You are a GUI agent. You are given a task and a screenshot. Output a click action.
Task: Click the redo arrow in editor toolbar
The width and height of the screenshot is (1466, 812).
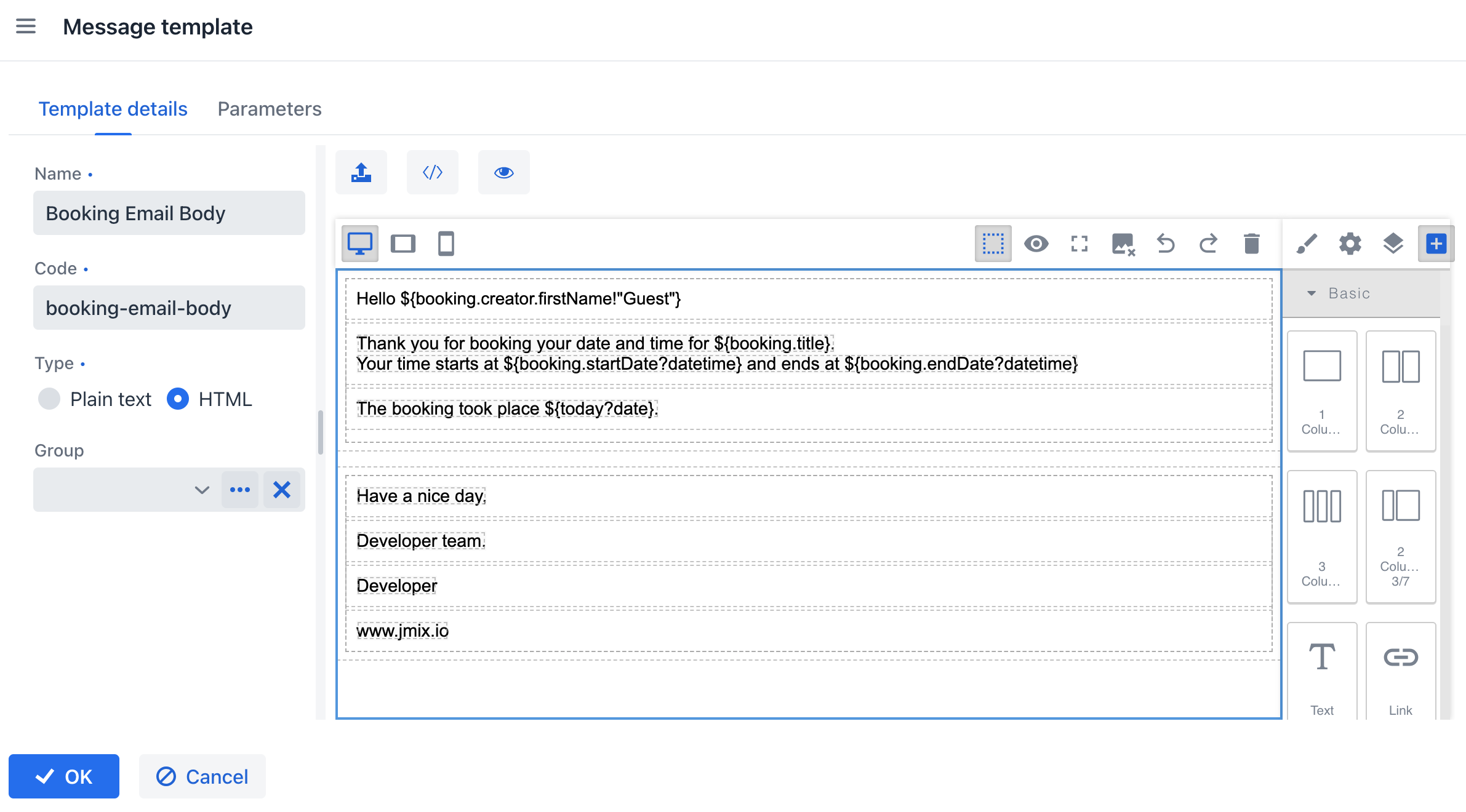coord(1209,244)
